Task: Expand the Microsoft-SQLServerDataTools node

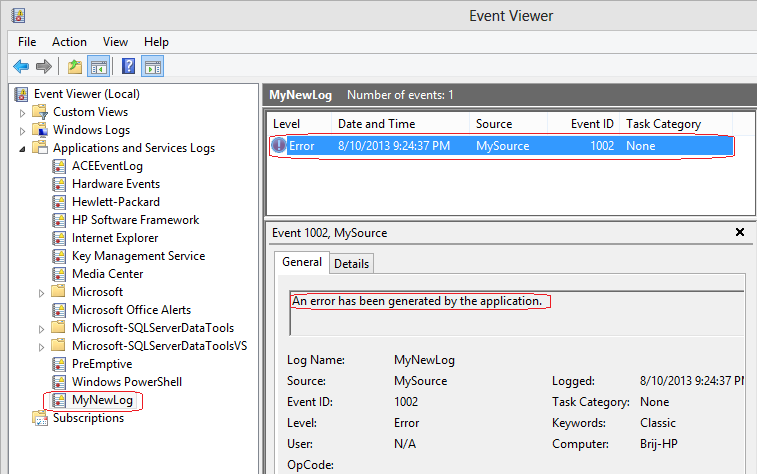Action: click(x=41, y=329)
